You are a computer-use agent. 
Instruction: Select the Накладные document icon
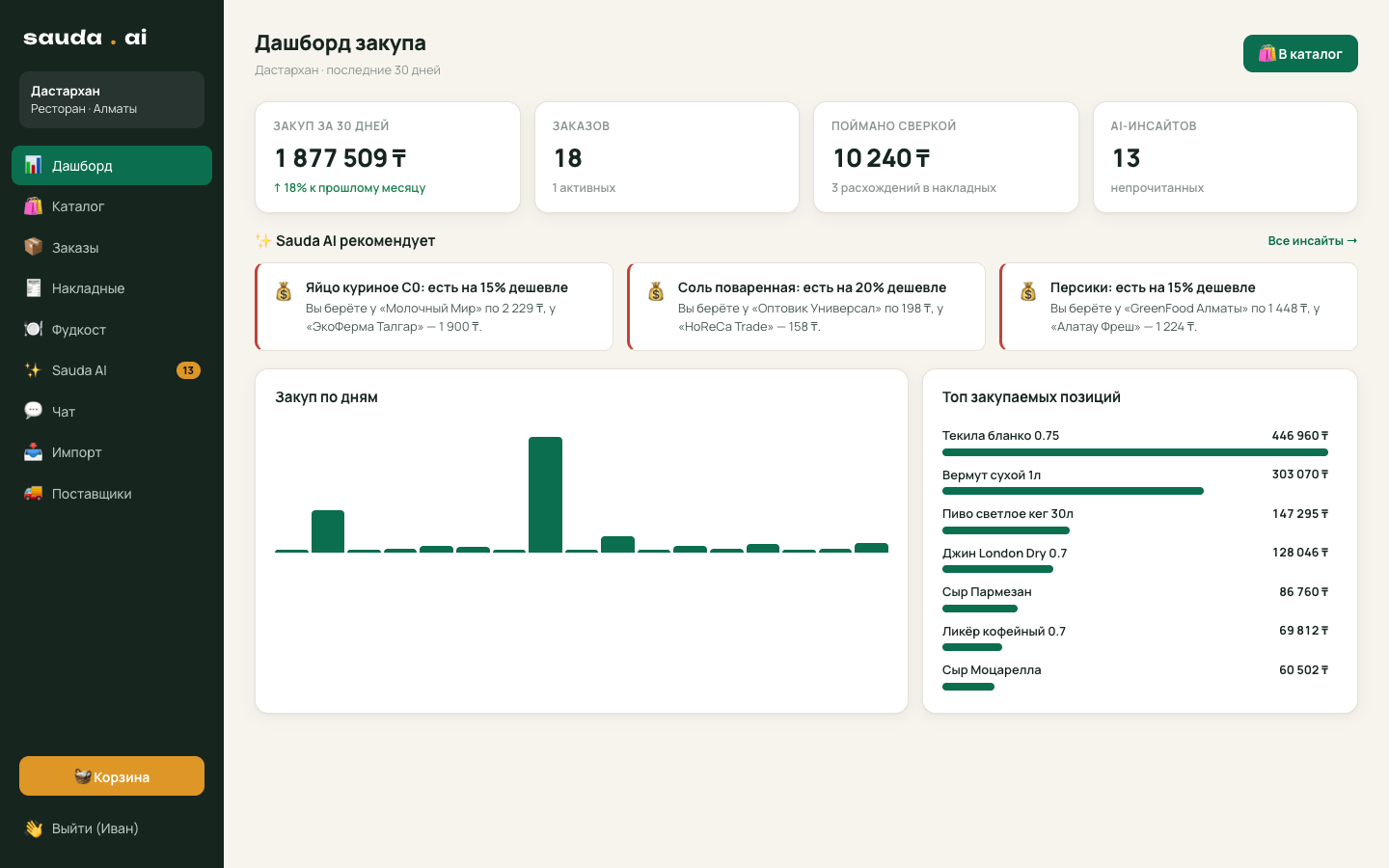[x=33, y=288]
